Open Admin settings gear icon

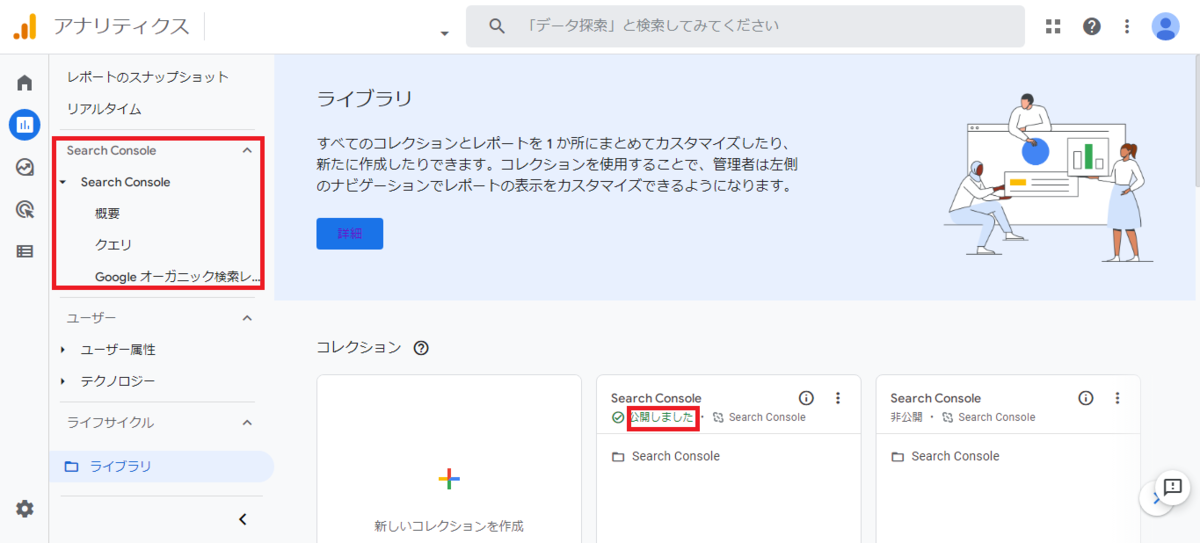[x=25, y=509]
